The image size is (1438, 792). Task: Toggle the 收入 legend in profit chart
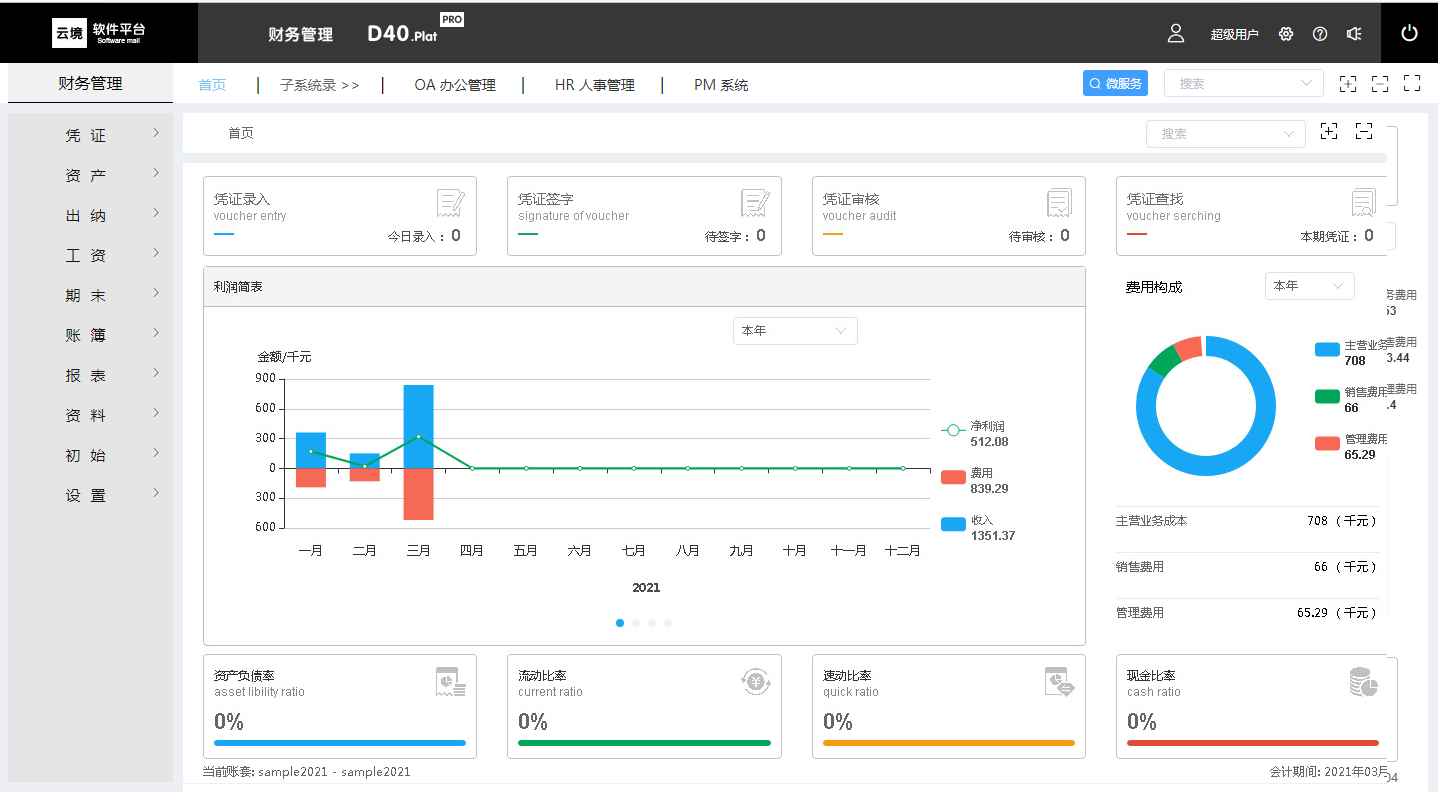953,524
